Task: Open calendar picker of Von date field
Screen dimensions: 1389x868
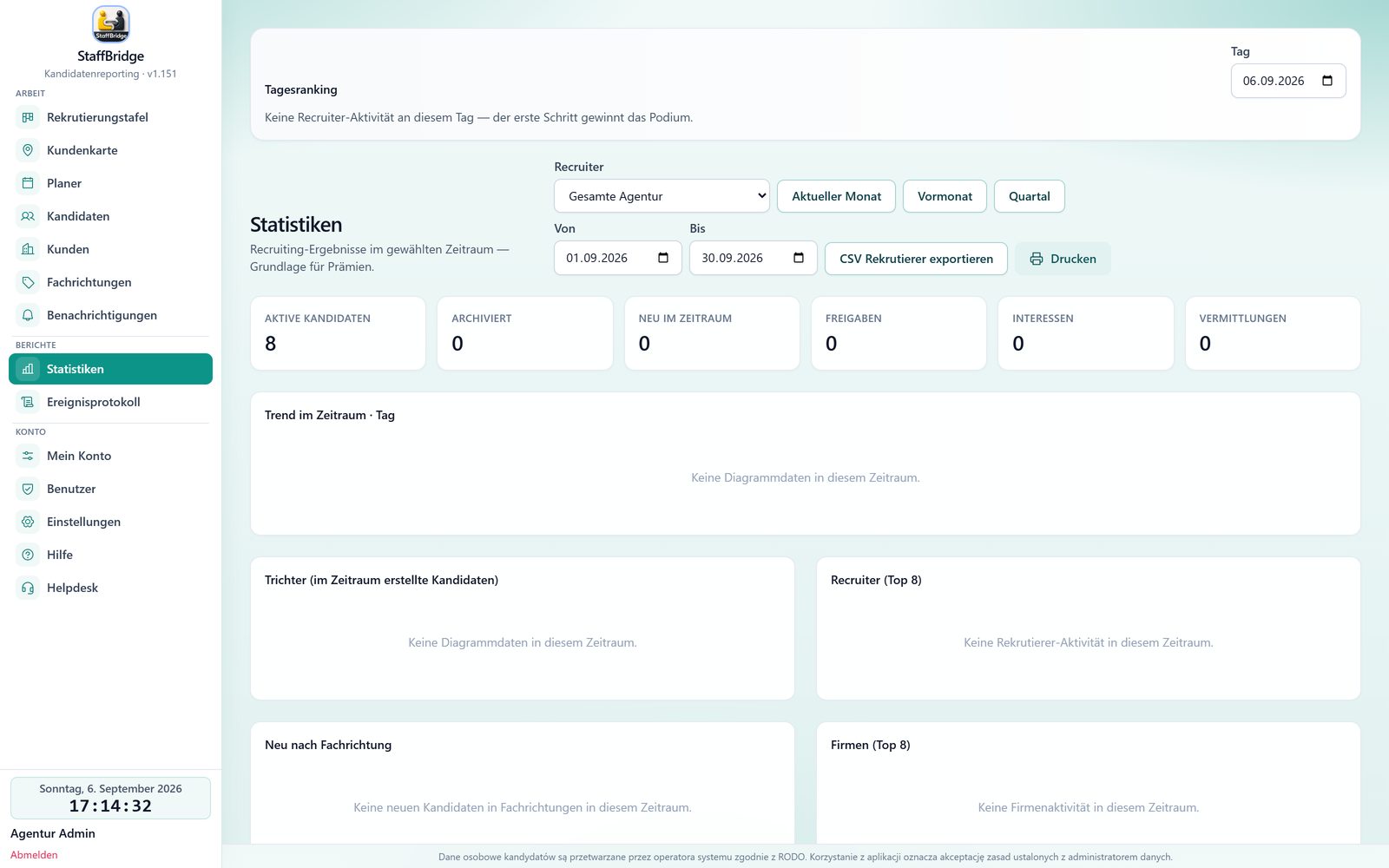Action: coord(663,258)
